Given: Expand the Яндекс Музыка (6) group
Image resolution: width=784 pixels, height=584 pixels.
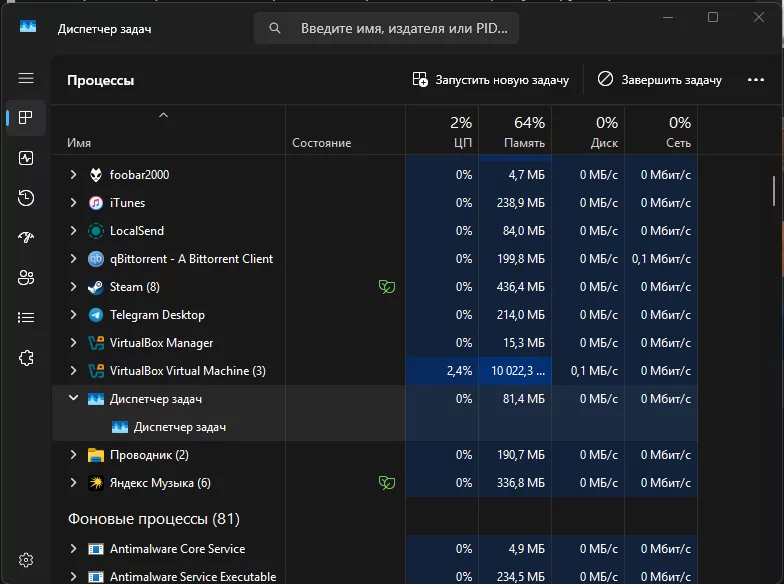Looking at the screenshot, I should click(73, 483).
